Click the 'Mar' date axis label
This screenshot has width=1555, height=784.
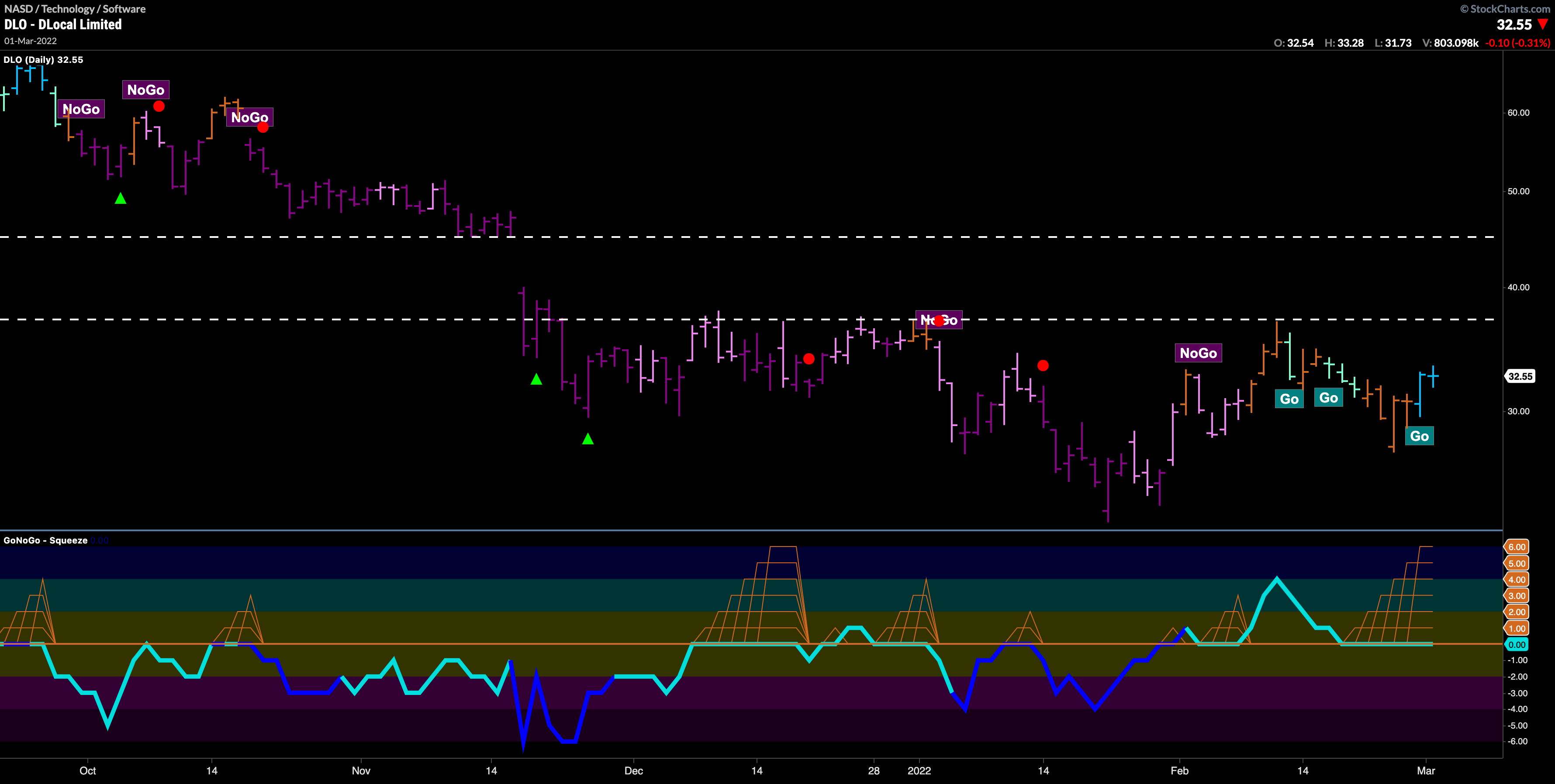tap(1426, 771)
